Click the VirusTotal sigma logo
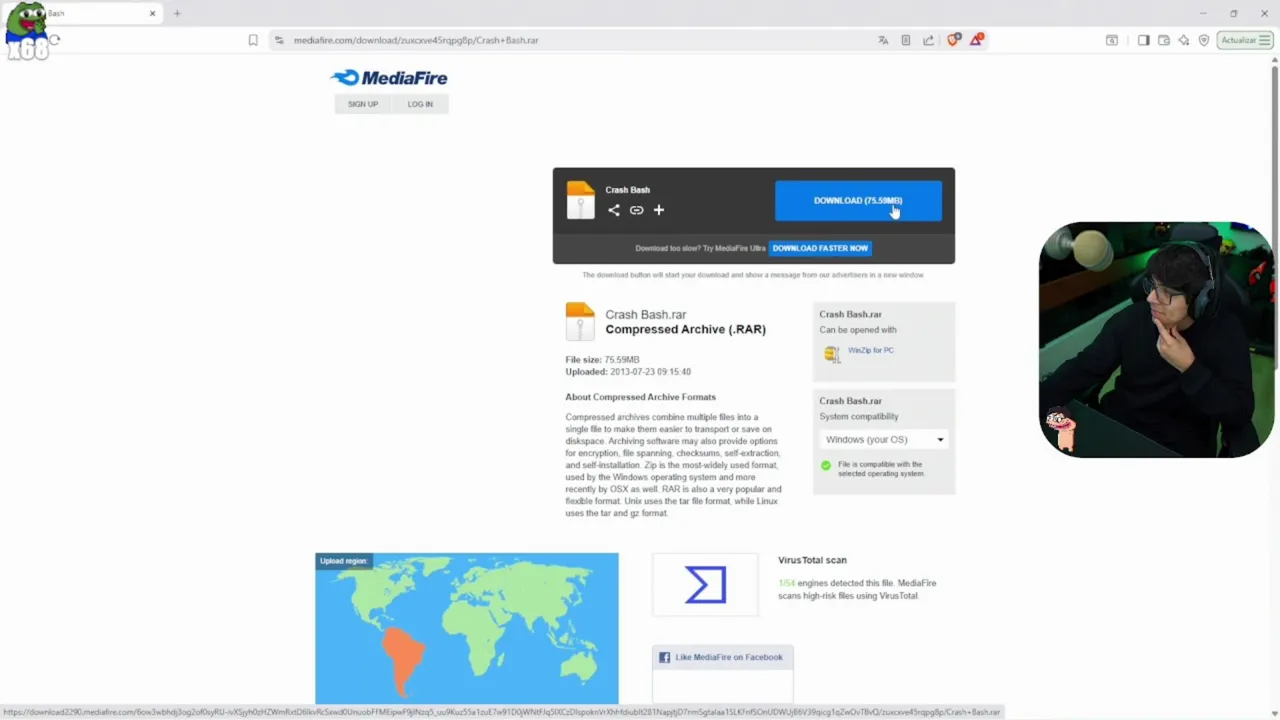 click(x=706, y=584)
